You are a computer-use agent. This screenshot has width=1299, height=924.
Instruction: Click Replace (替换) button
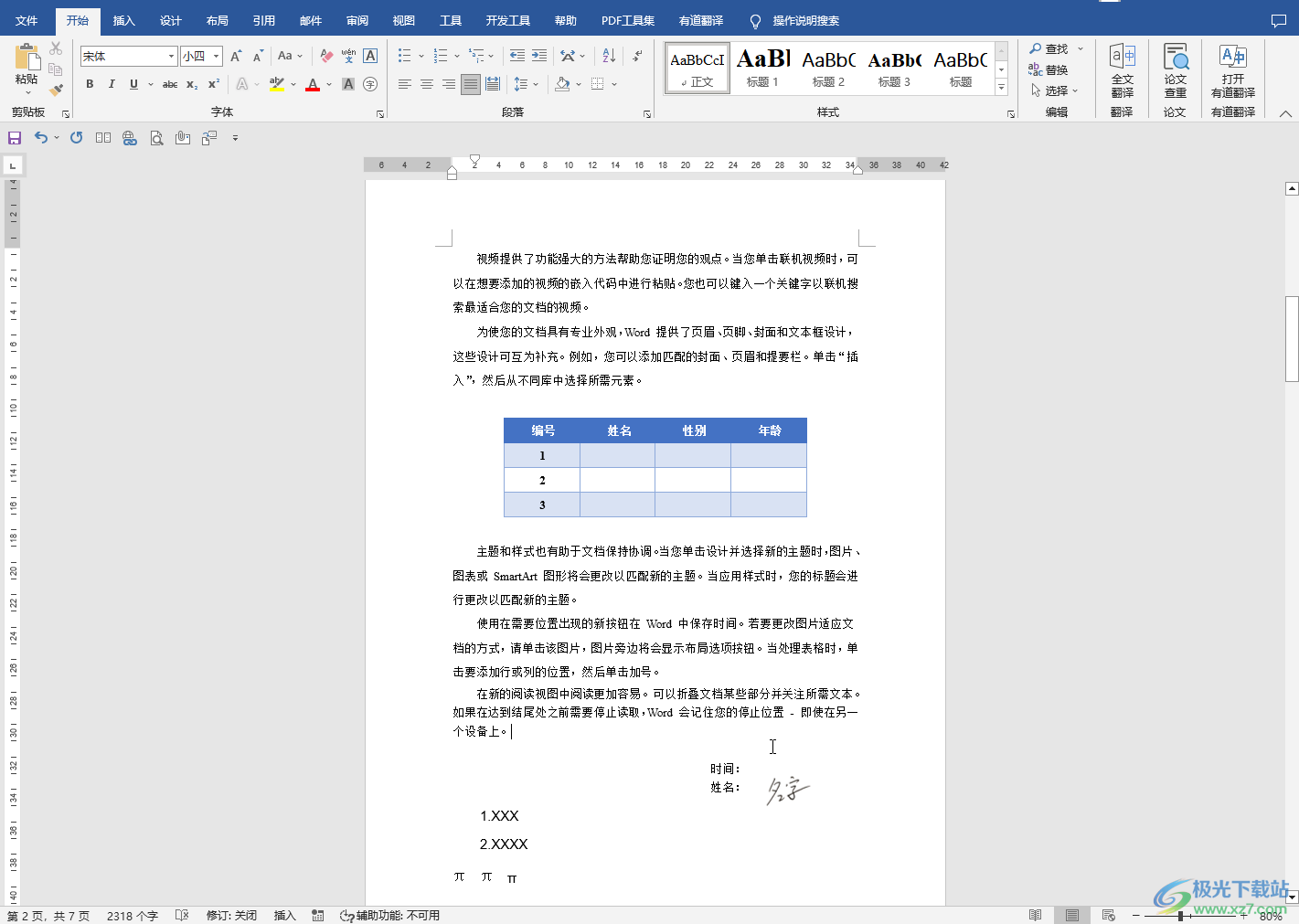tap(1049, 70)
